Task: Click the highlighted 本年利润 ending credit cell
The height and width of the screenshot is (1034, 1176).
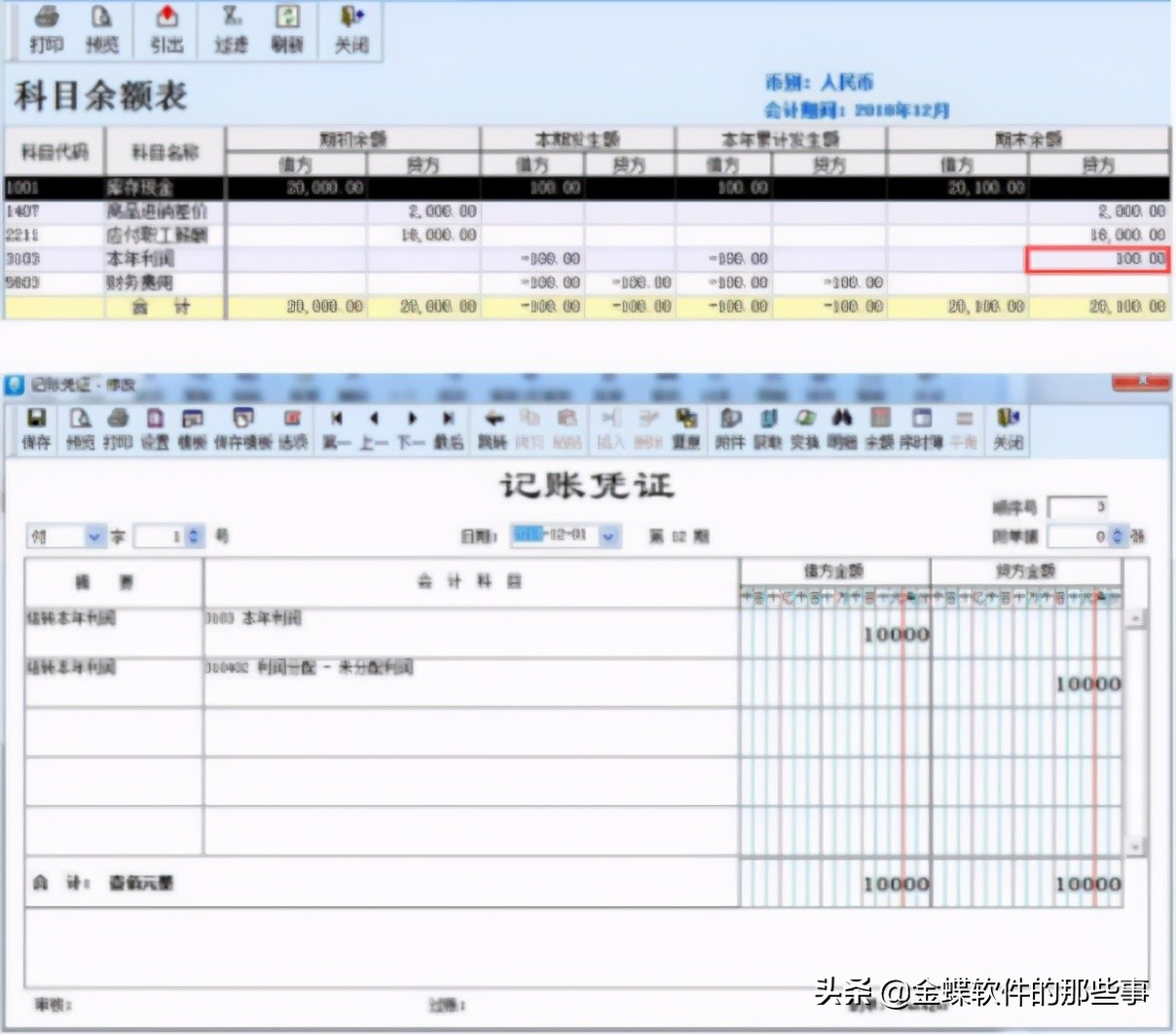Action: pos(1097,259)
